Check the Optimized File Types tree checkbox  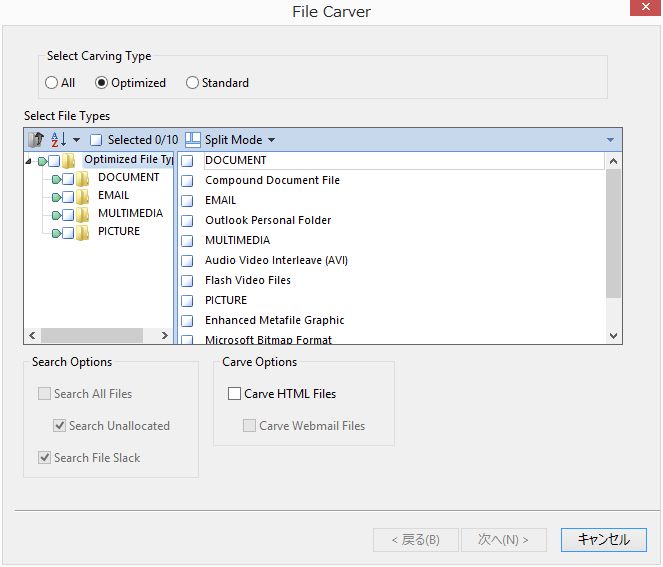click(x=54, y=161)
